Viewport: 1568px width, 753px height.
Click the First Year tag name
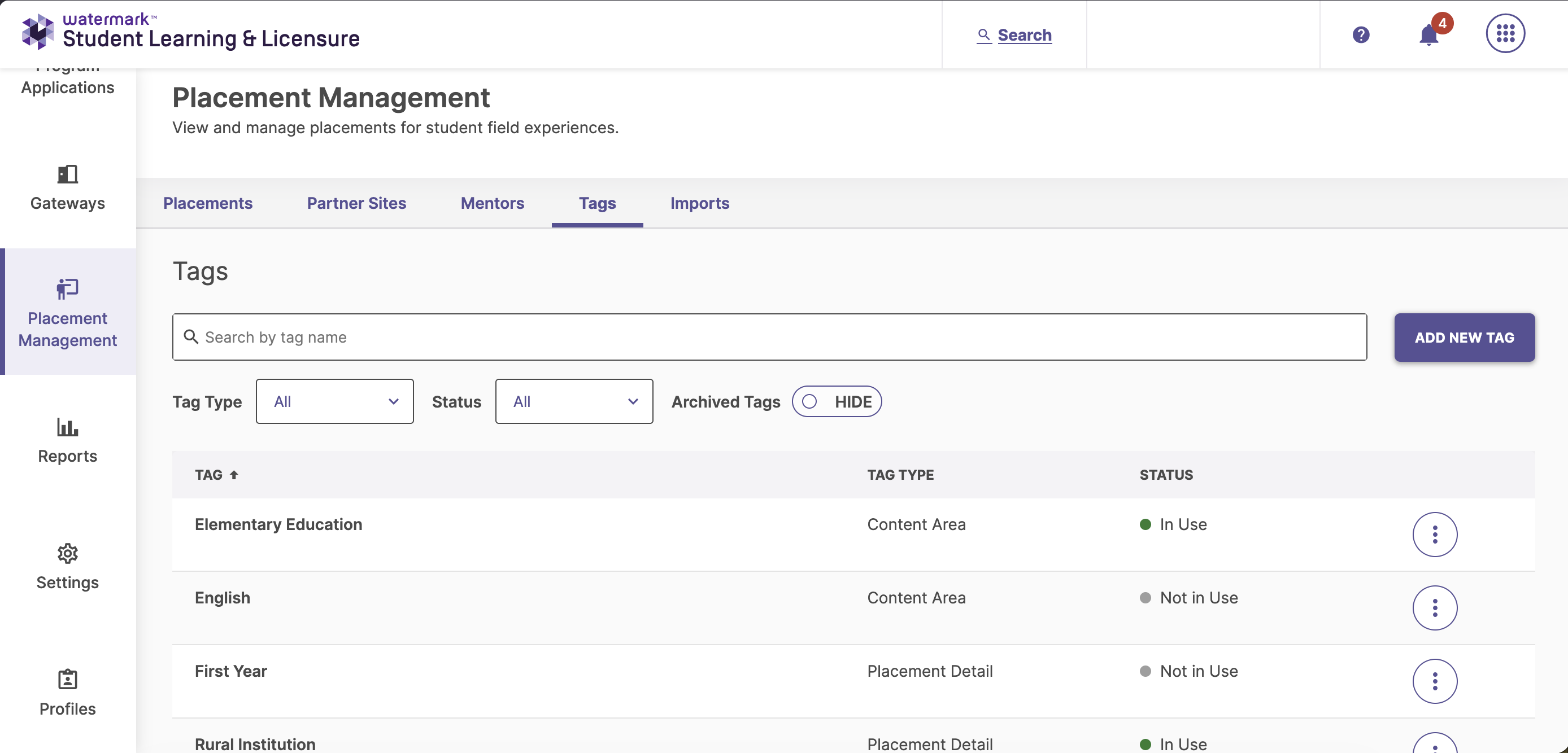[x=230, y=672]
